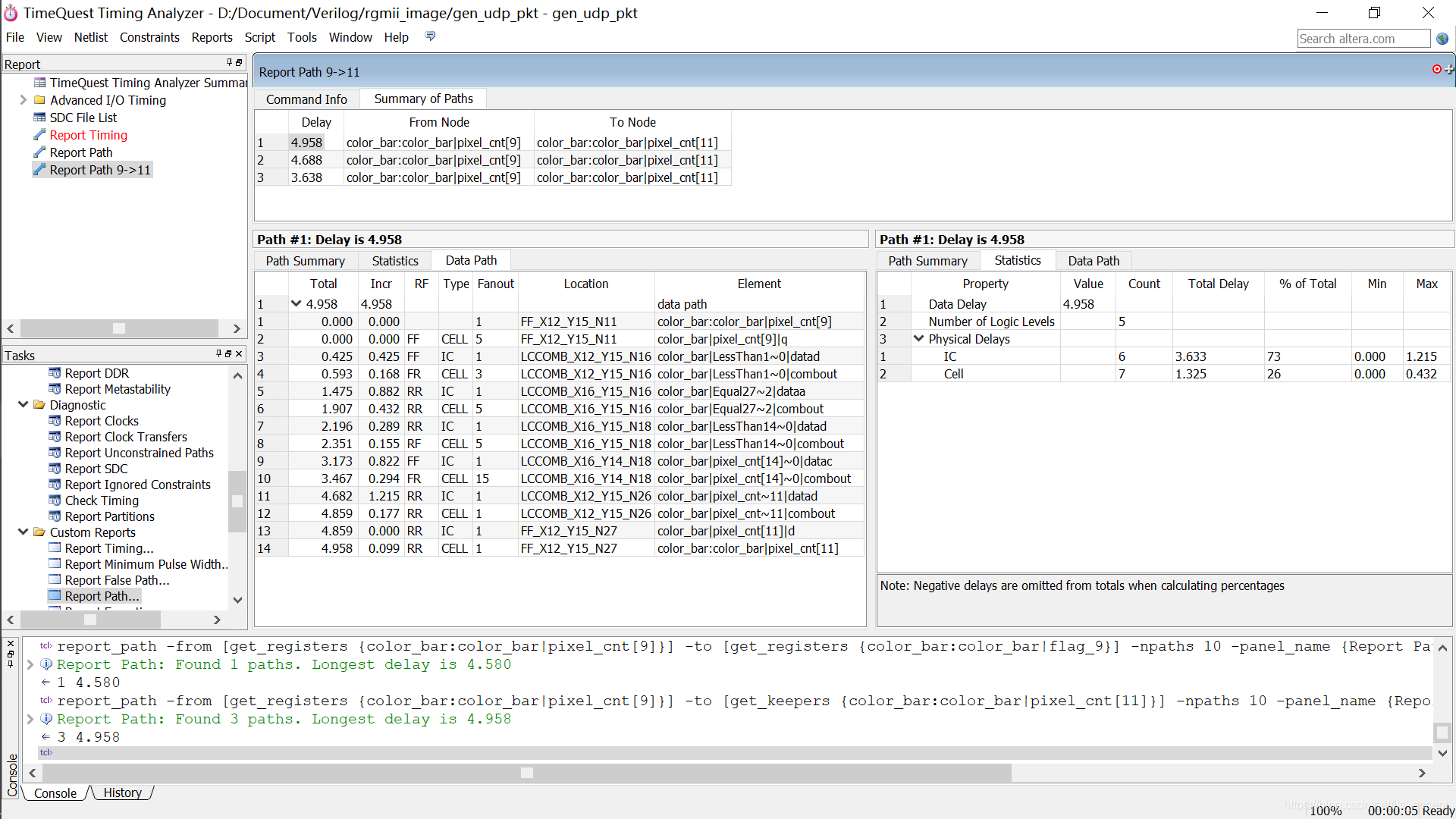Click the console horizontal scrollbar thumb
This screenshot has width=1456, height=819.
527,773
